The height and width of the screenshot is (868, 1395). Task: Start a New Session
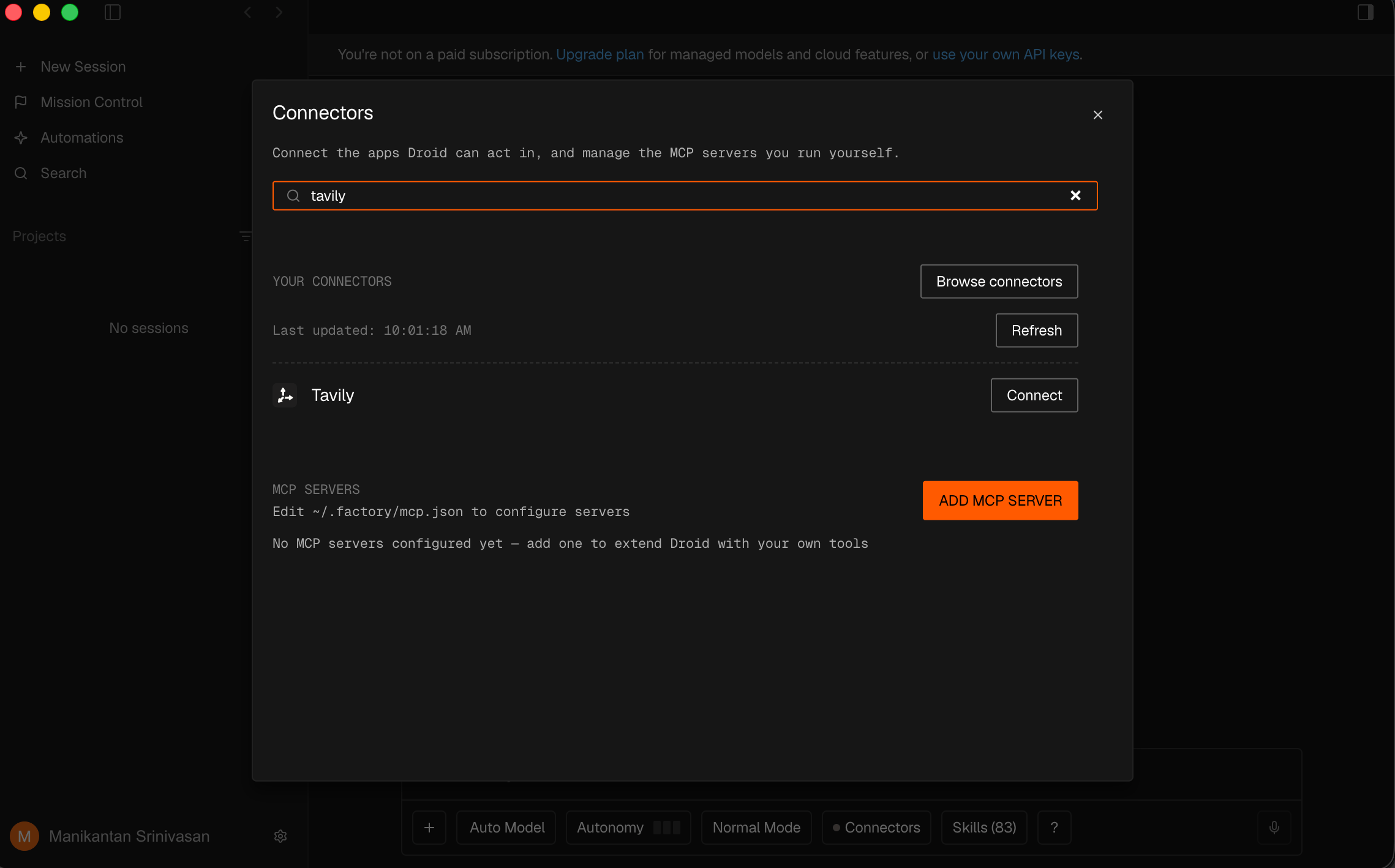83,66
